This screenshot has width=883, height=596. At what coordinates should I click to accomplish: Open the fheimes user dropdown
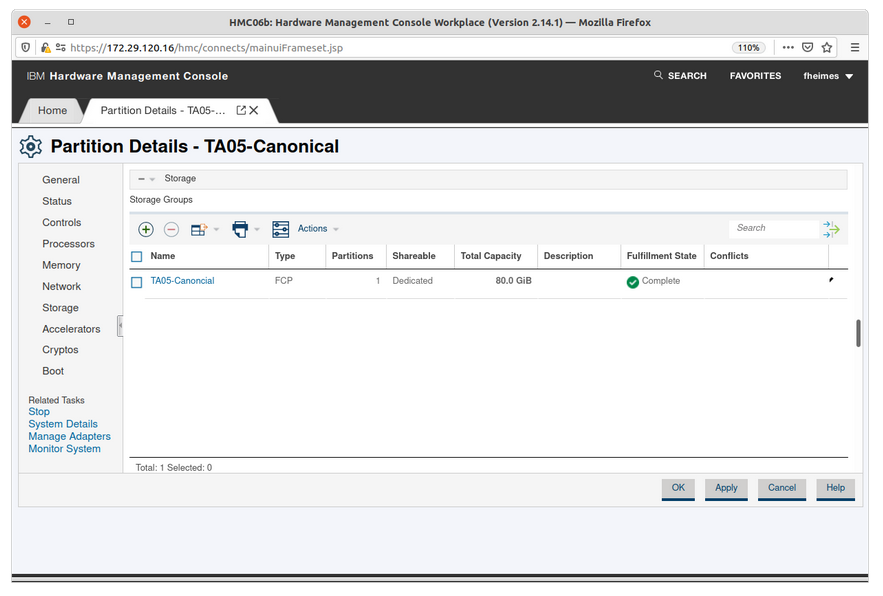[x=828, y=76]
